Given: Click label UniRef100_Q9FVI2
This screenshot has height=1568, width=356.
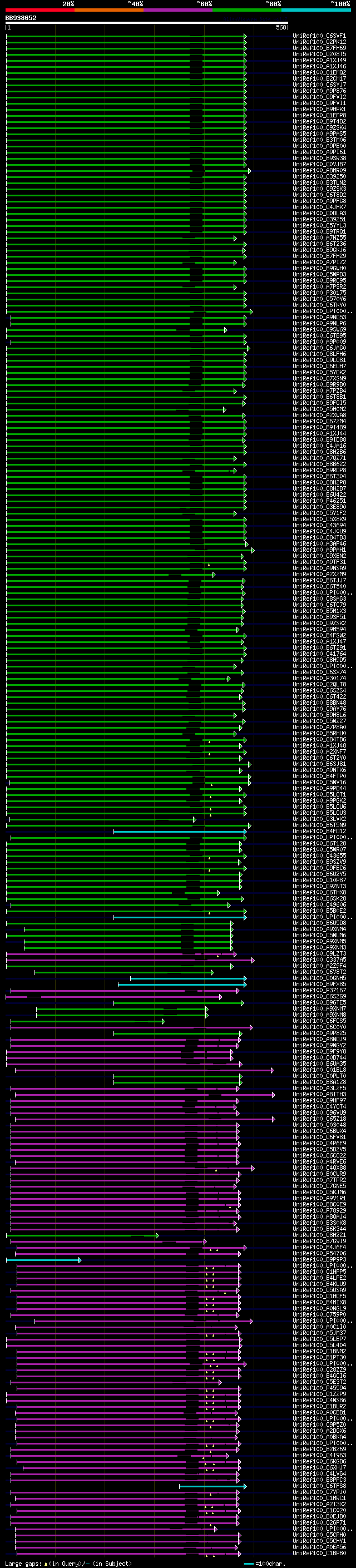Looking at the screenshot, I should coord(319,97).
